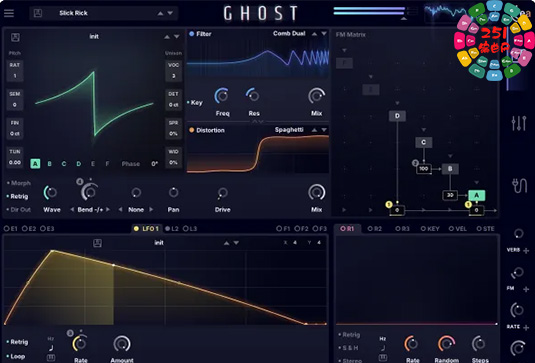Switch to the L2 LFO tab
535x363 pixels.
tap(172, 229)
